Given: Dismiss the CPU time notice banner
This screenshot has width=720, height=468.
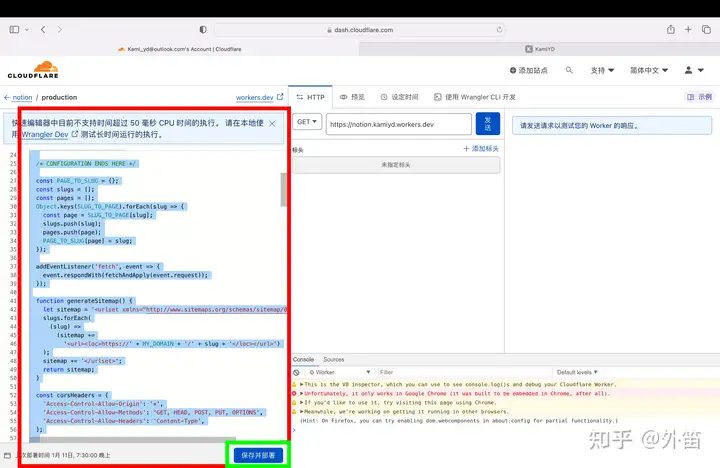Looking at the screenshot, I should 272,124.
